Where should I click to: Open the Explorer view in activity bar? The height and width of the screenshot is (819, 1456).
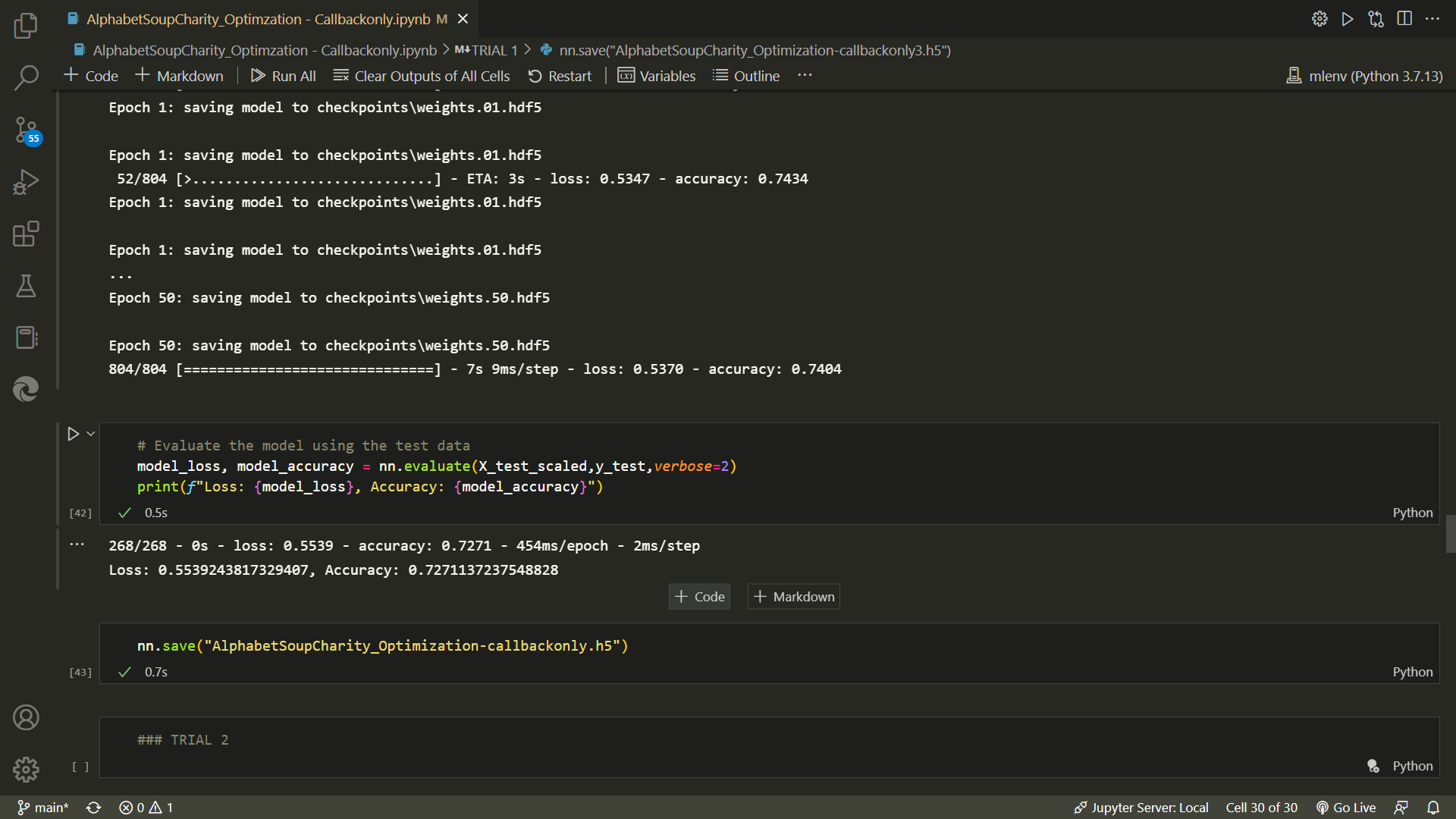coord(26,26)
